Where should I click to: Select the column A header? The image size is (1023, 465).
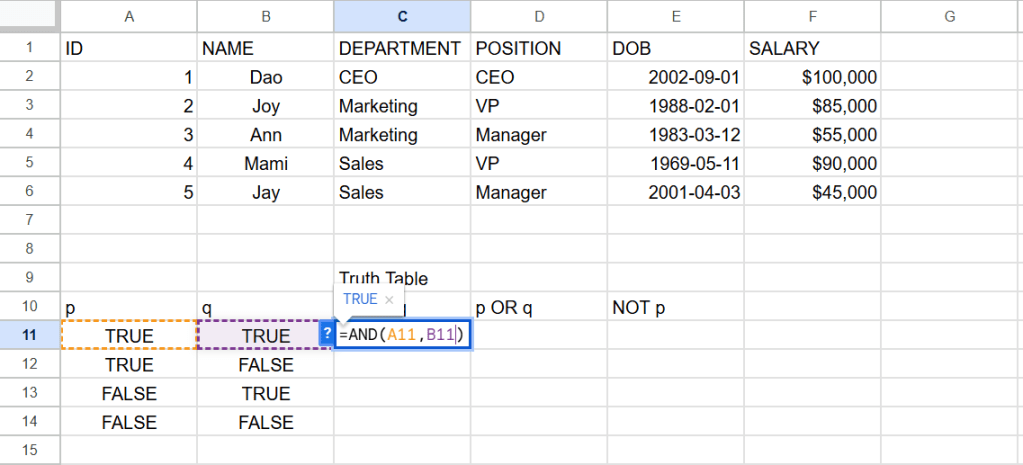click(x=129, y=16)
